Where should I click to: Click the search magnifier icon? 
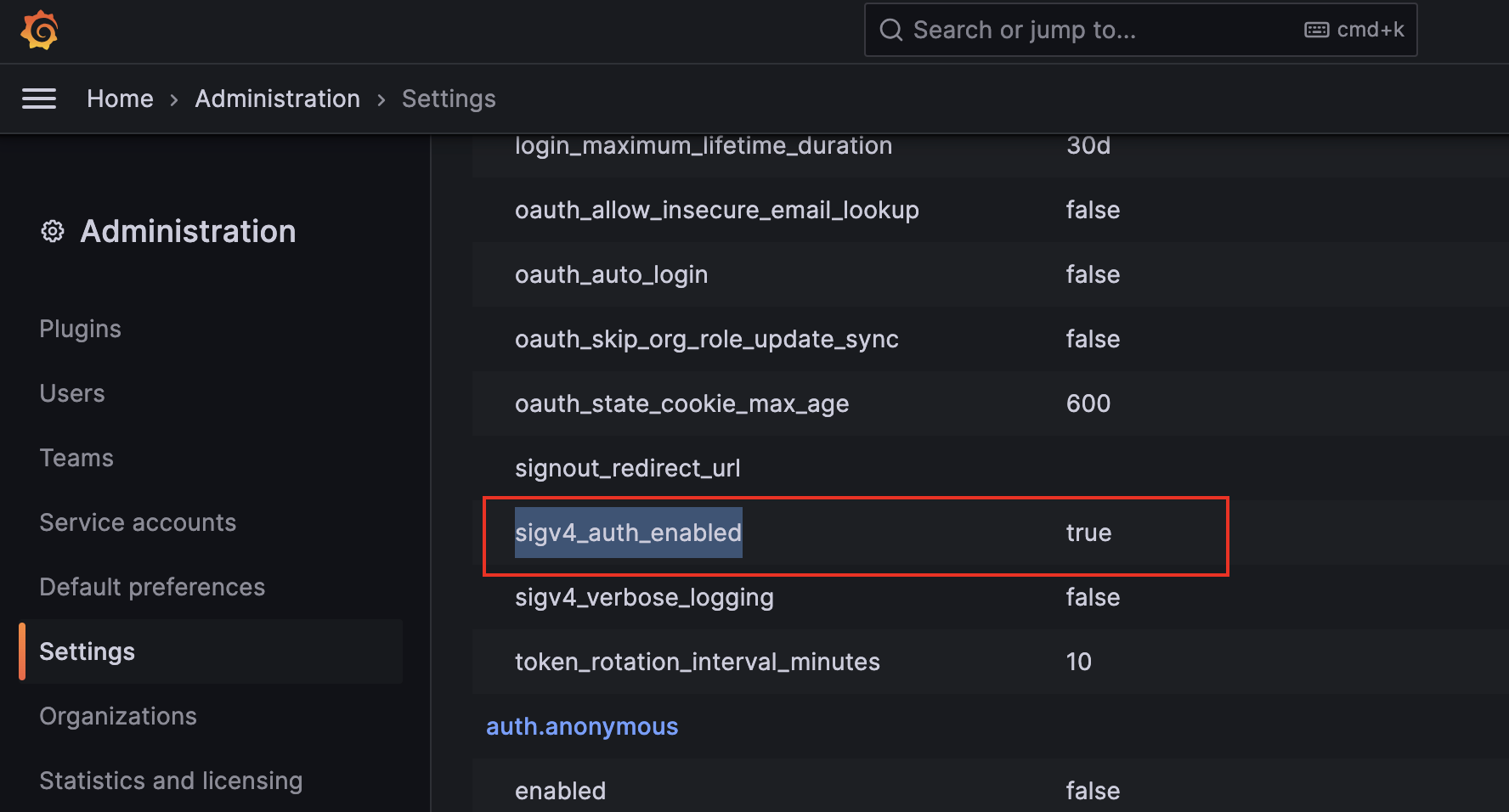(x=890, y=31)
